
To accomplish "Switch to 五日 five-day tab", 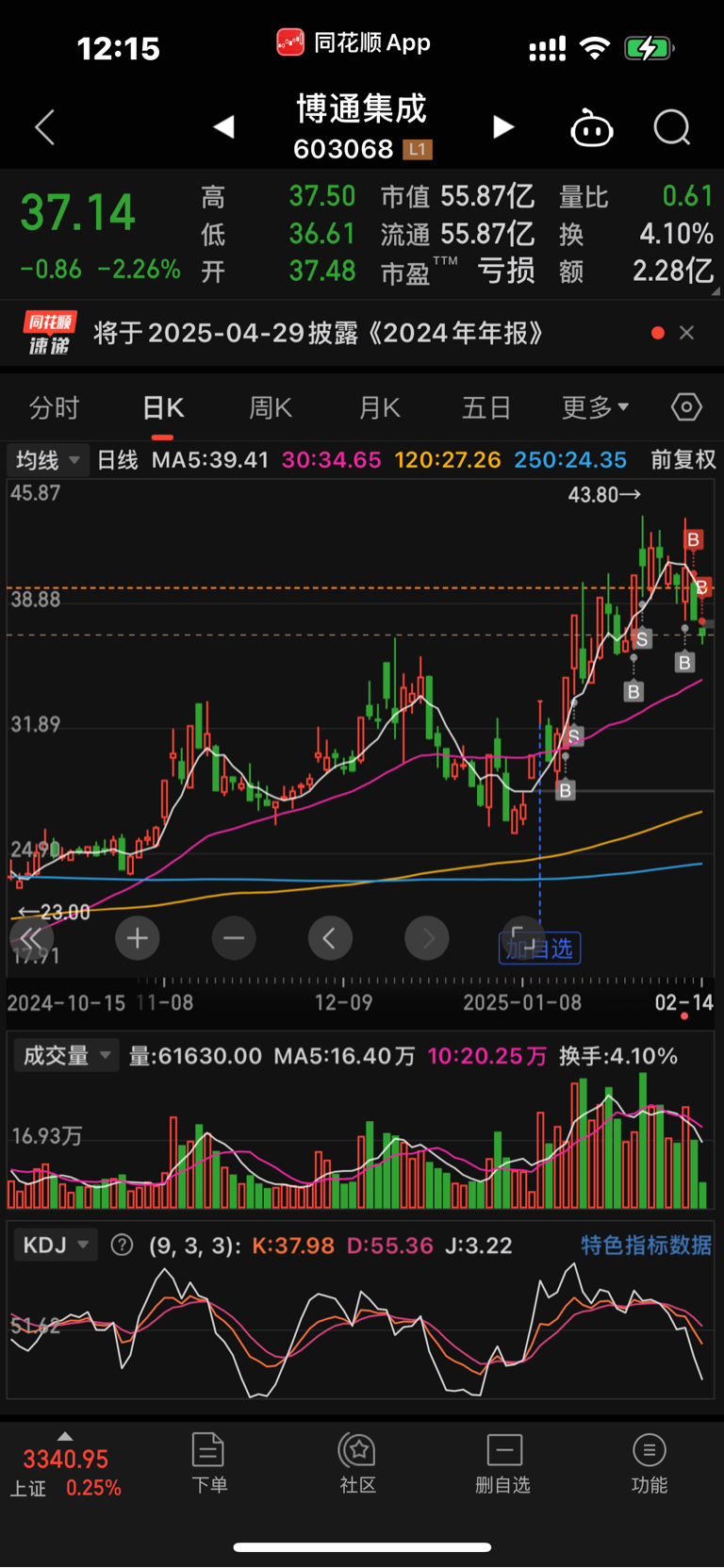I will 486,408.
